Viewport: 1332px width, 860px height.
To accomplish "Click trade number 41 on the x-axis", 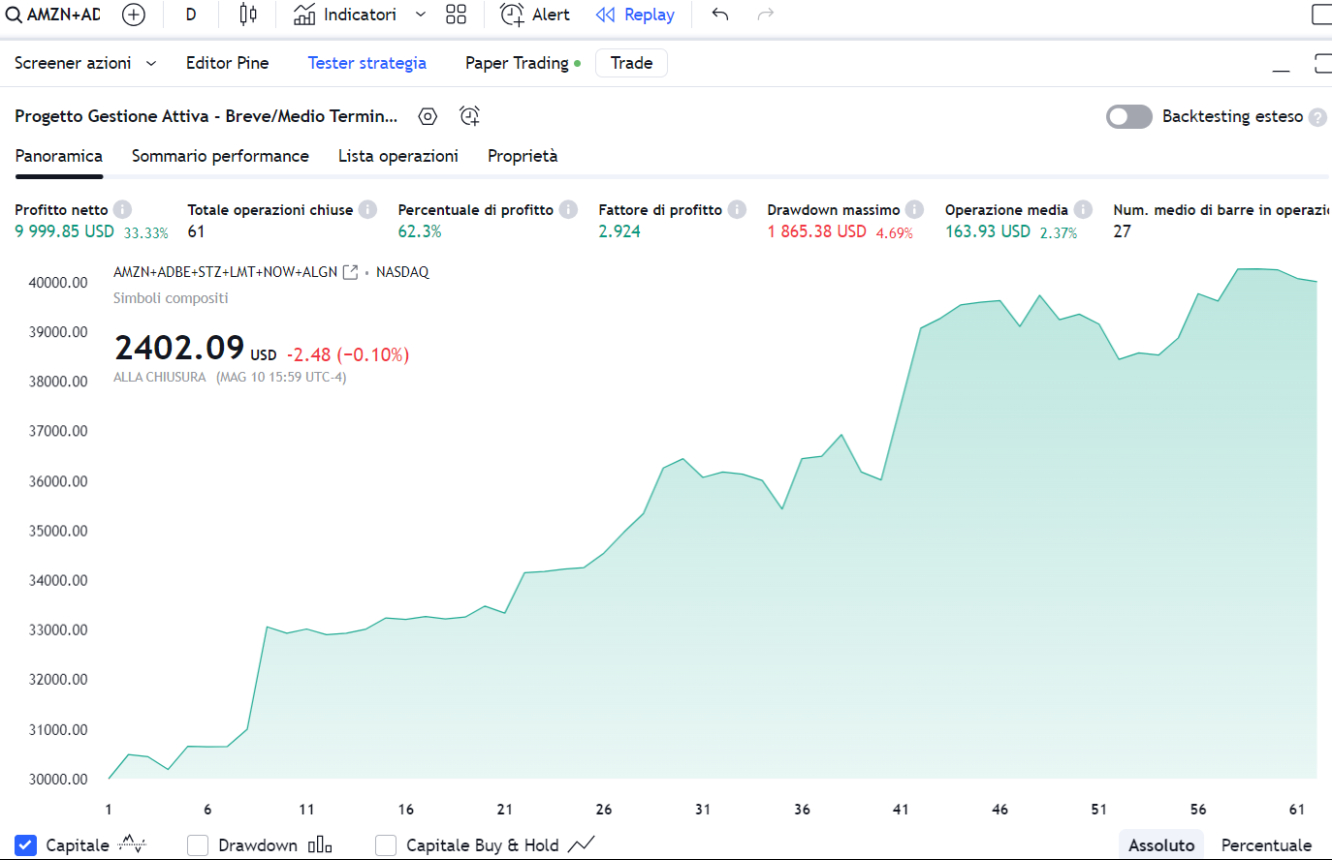I will tap(901, 809).
